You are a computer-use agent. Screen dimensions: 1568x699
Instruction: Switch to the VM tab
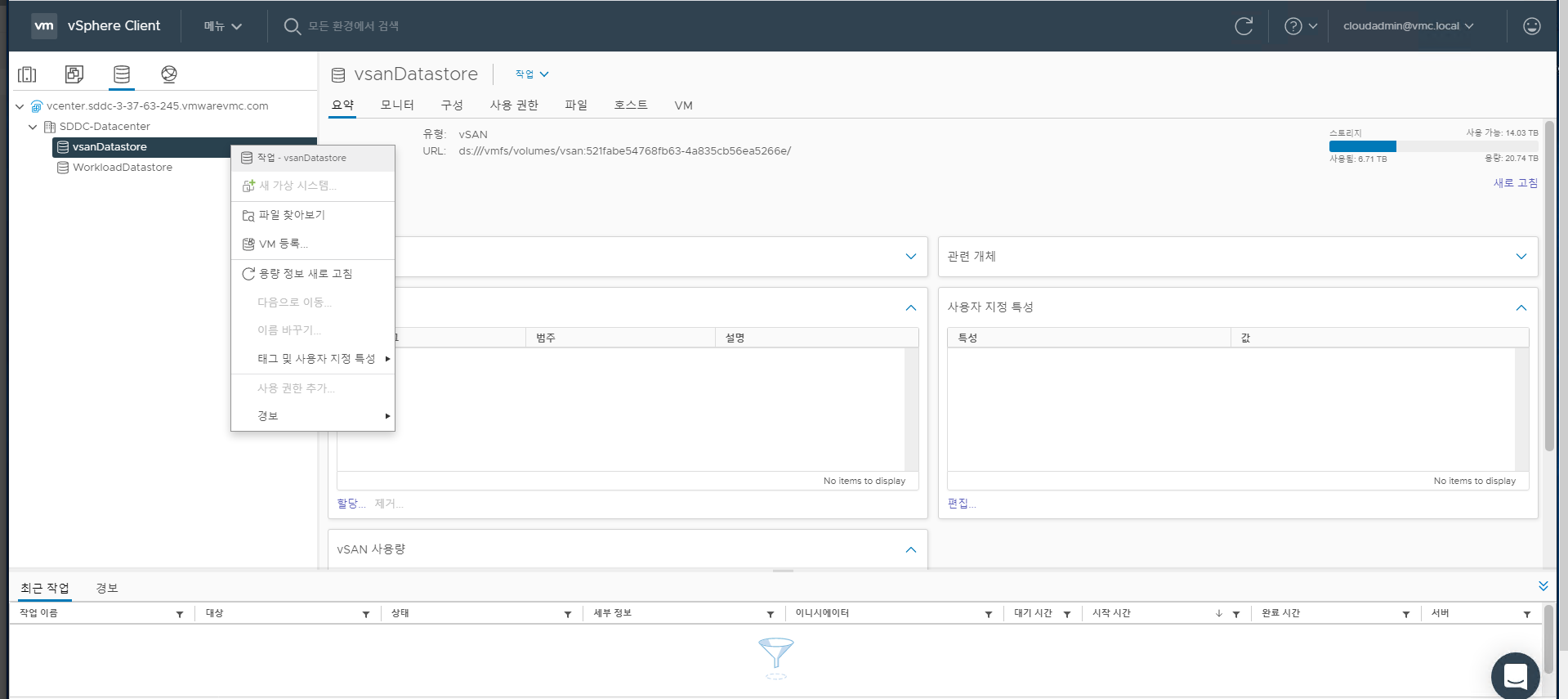(684, 105)
